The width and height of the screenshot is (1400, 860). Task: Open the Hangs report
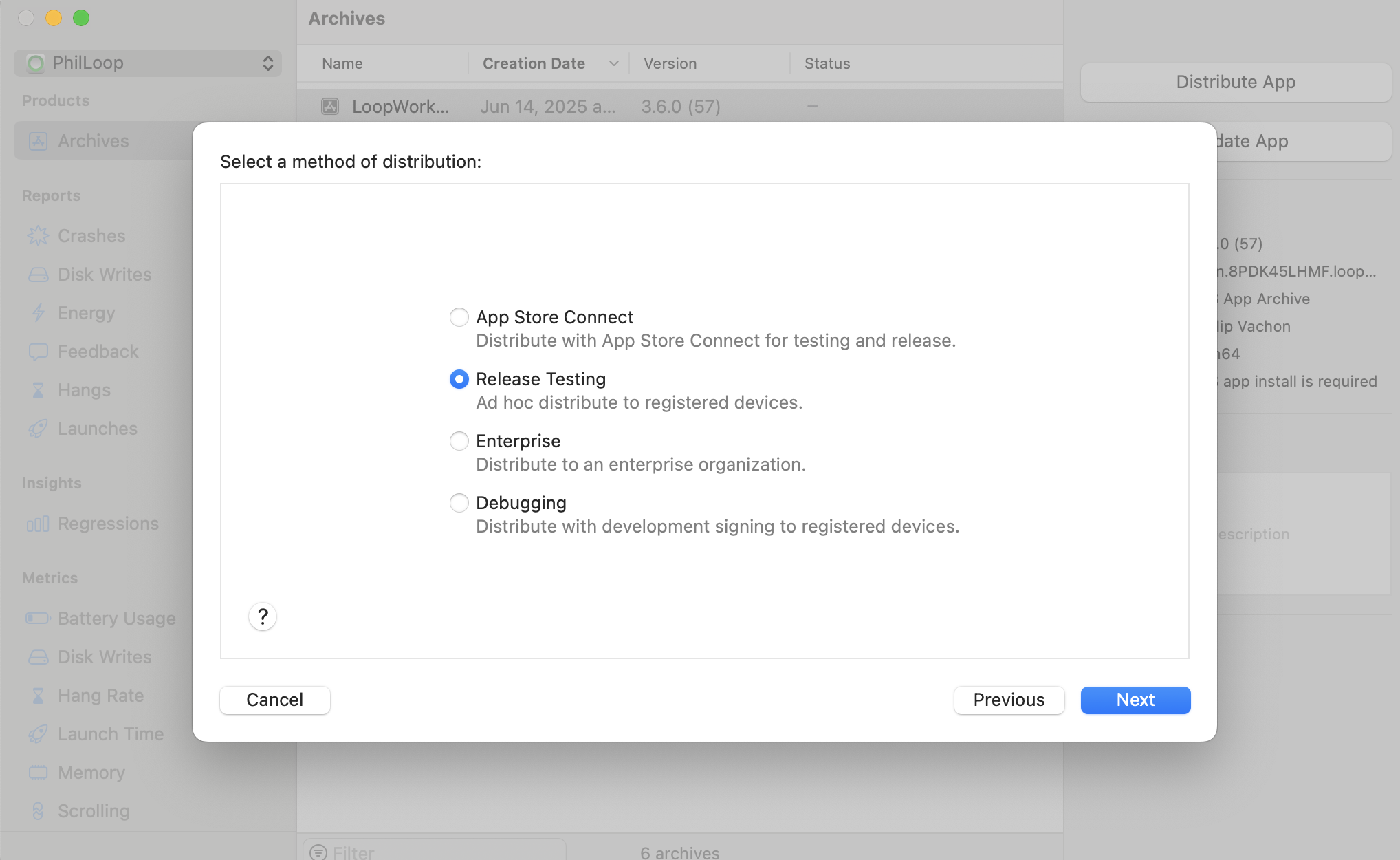pos(84,390)
